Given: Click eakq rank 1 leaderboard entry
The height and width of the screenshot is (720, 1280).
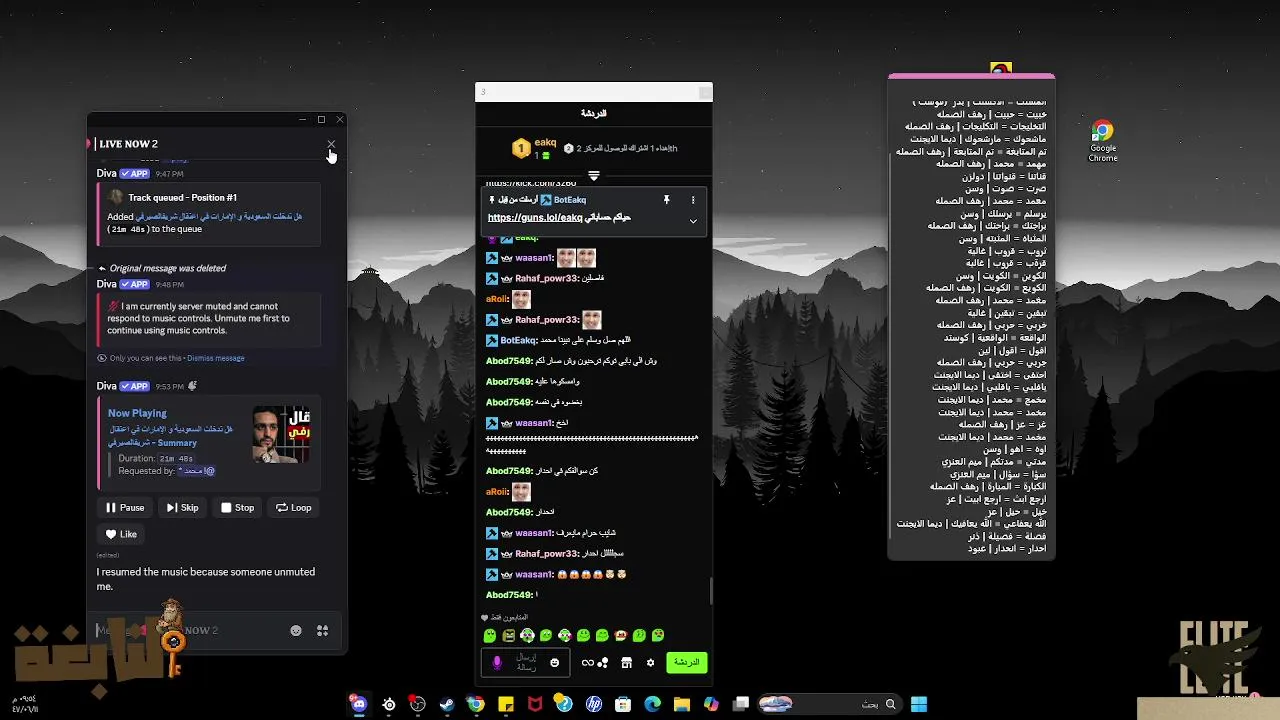Looking at the screenshot, I should 532,148.
